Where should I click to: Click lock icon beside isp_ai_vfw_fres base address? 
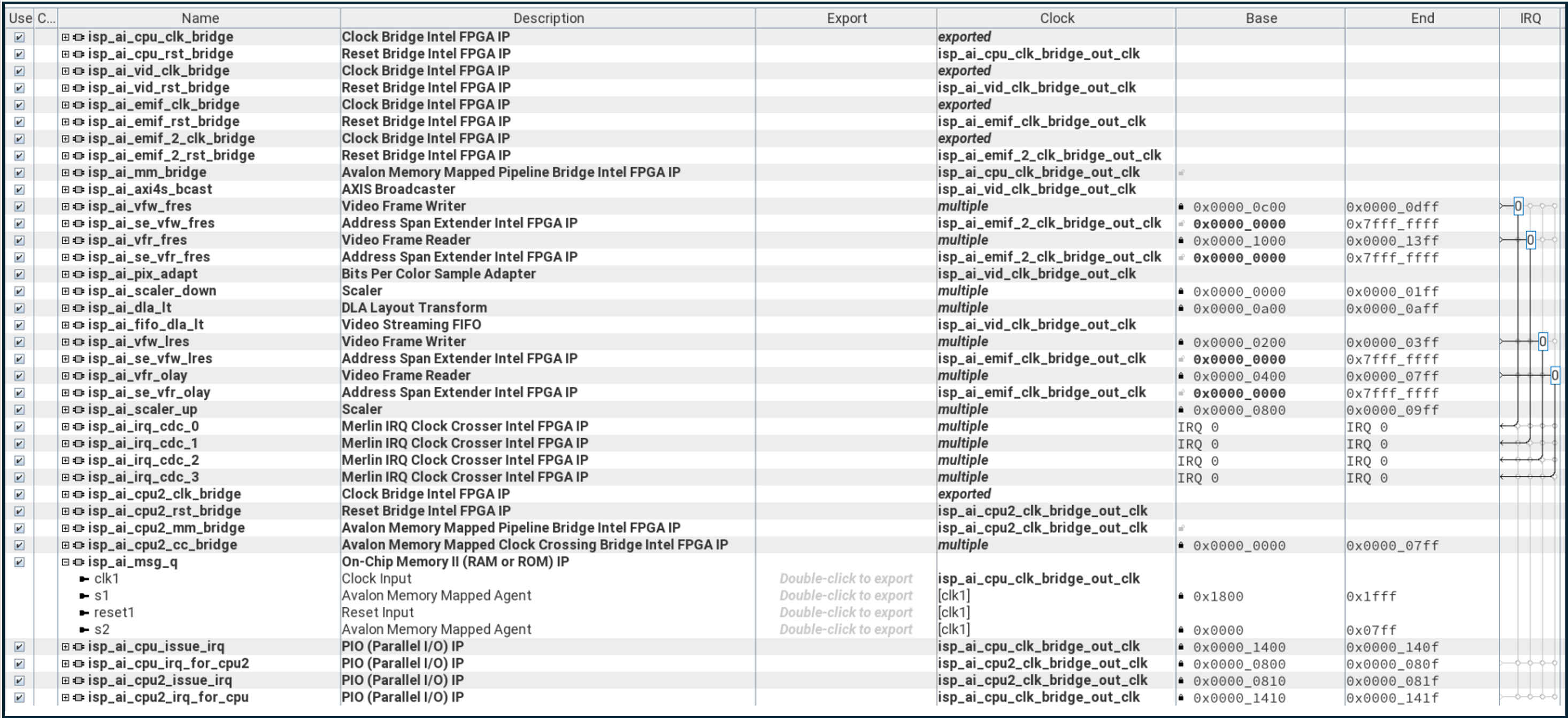click(x=1181, y=207)
